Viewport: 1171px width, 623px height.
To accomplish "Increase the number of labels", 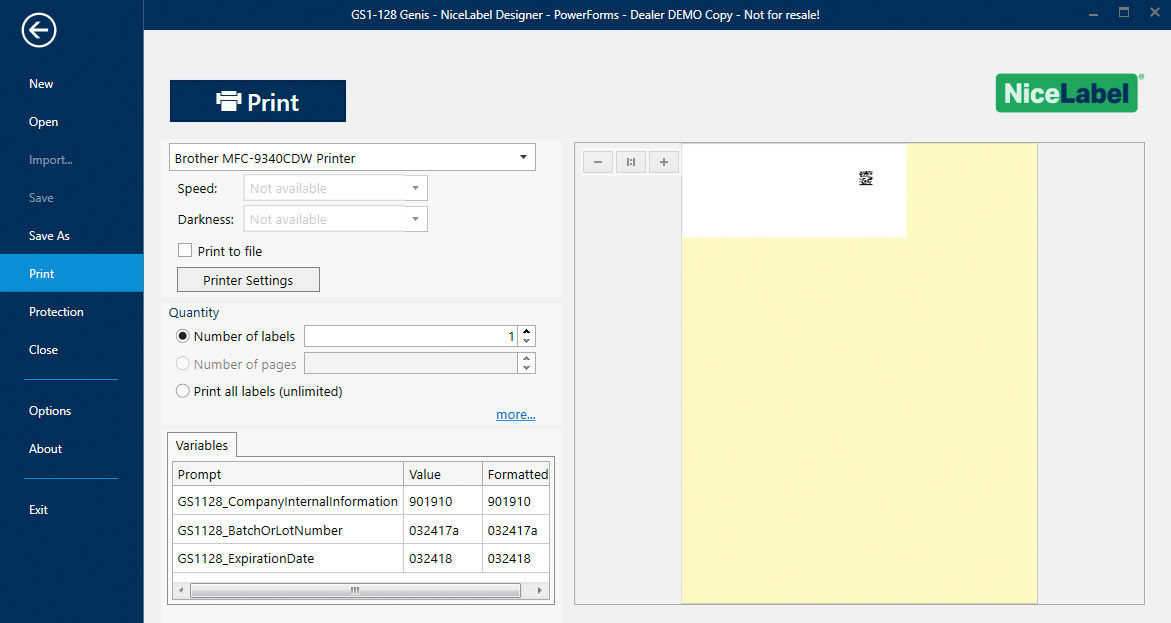I will 527,331.
